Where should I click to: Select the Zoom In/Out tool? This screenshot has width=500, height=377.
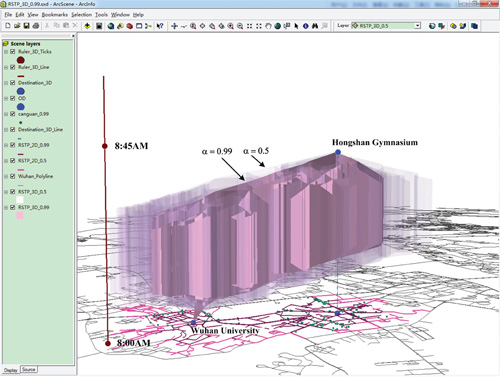[193, 26]
